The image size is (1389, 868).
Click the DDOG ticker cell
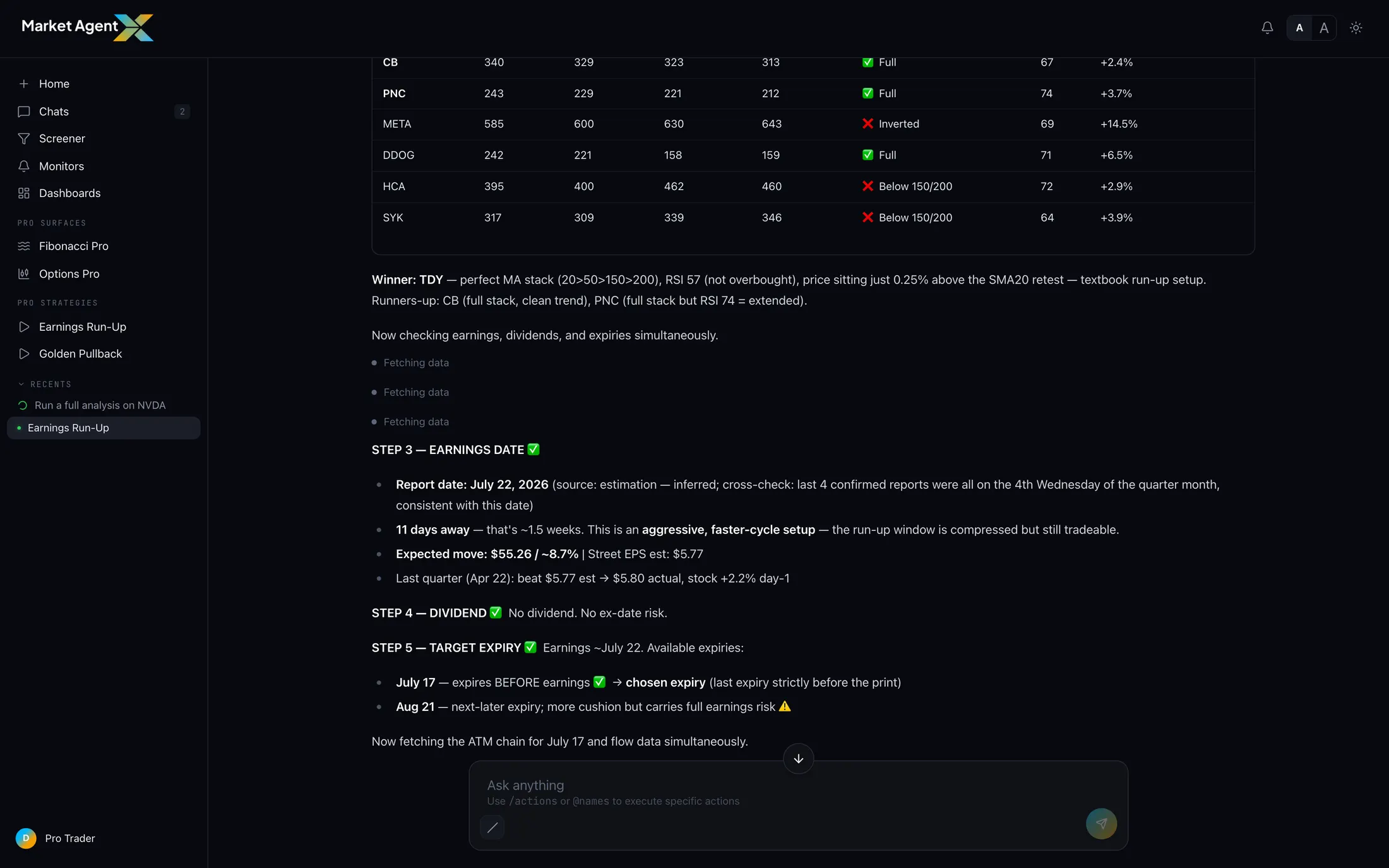(x=398, y=155)
